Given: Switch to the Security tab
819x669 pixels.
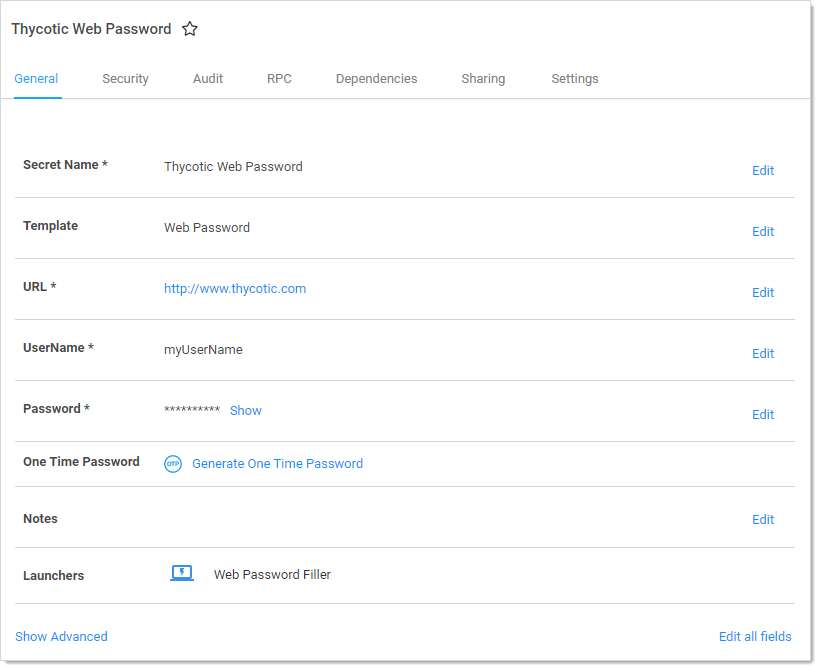Looking at the screenshot, I should 125,79.
